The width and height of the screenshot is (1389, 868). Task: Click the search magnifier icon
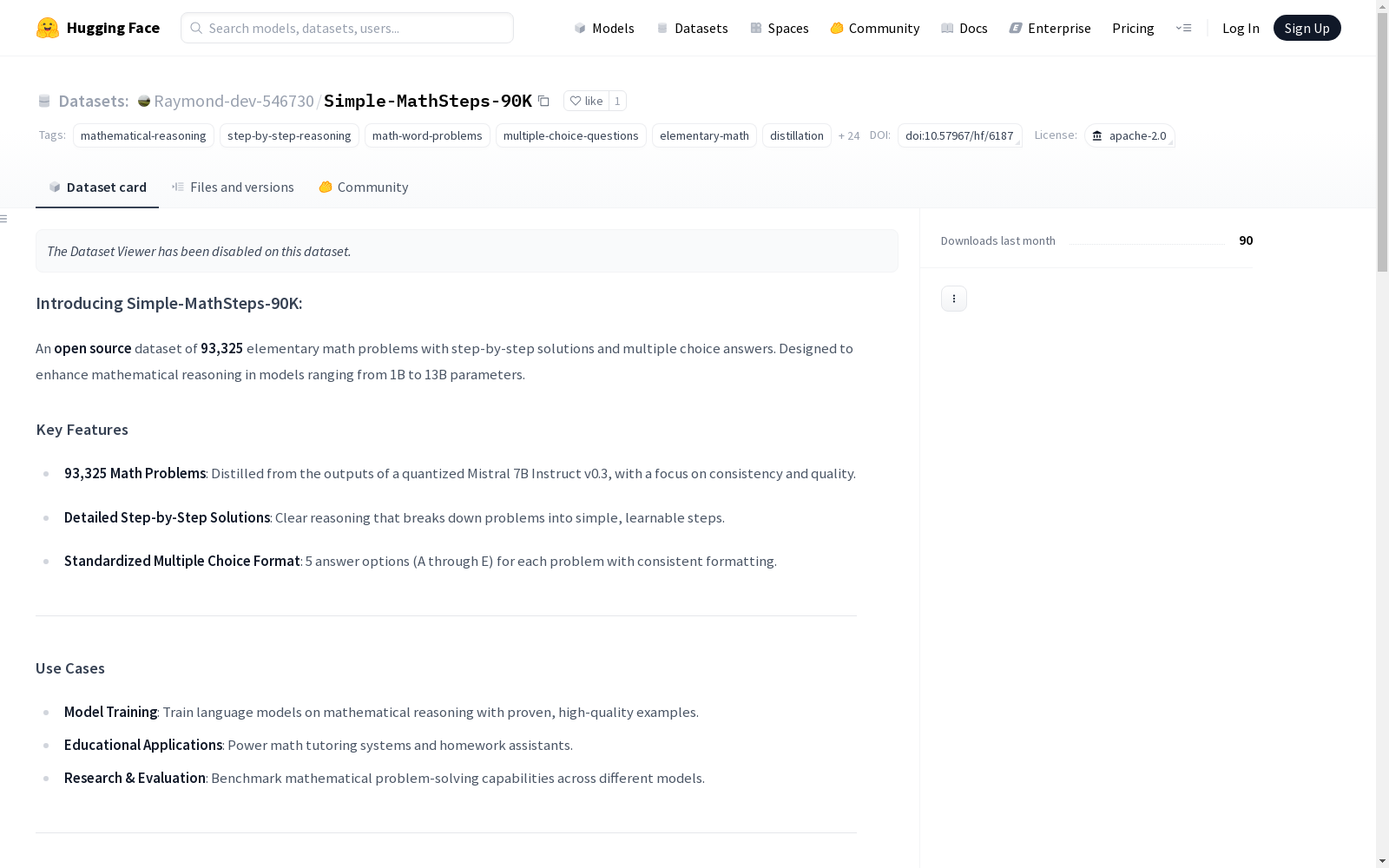tap(196, 28)
